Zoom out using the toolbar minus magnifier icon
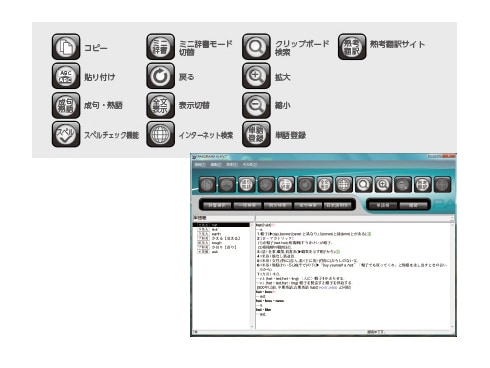490x368 pixels. [x=403, y=184]
